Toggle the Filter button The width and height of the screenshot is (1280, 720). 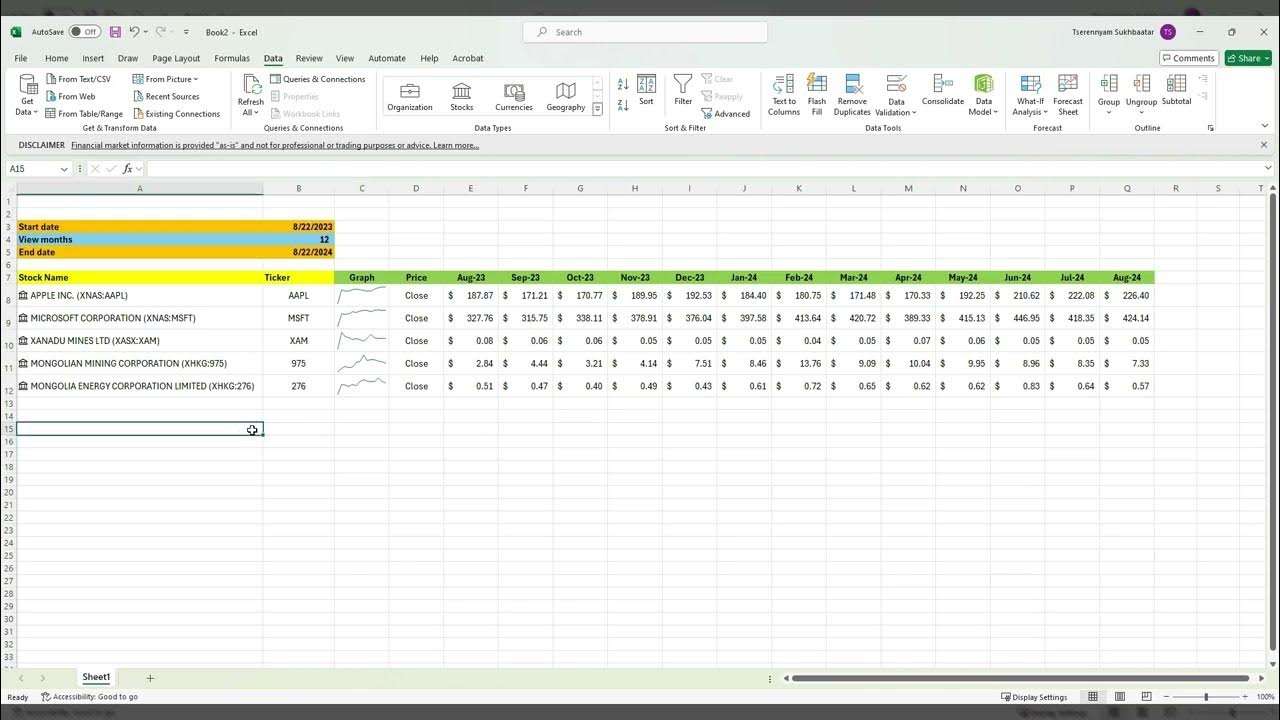point(683,90)
